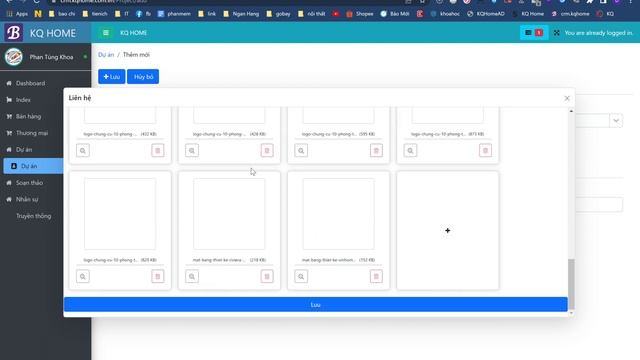The width and height of the screenshot is (640, 360).
Task: Open the KQ HOME header link
Action: (133, 33)
